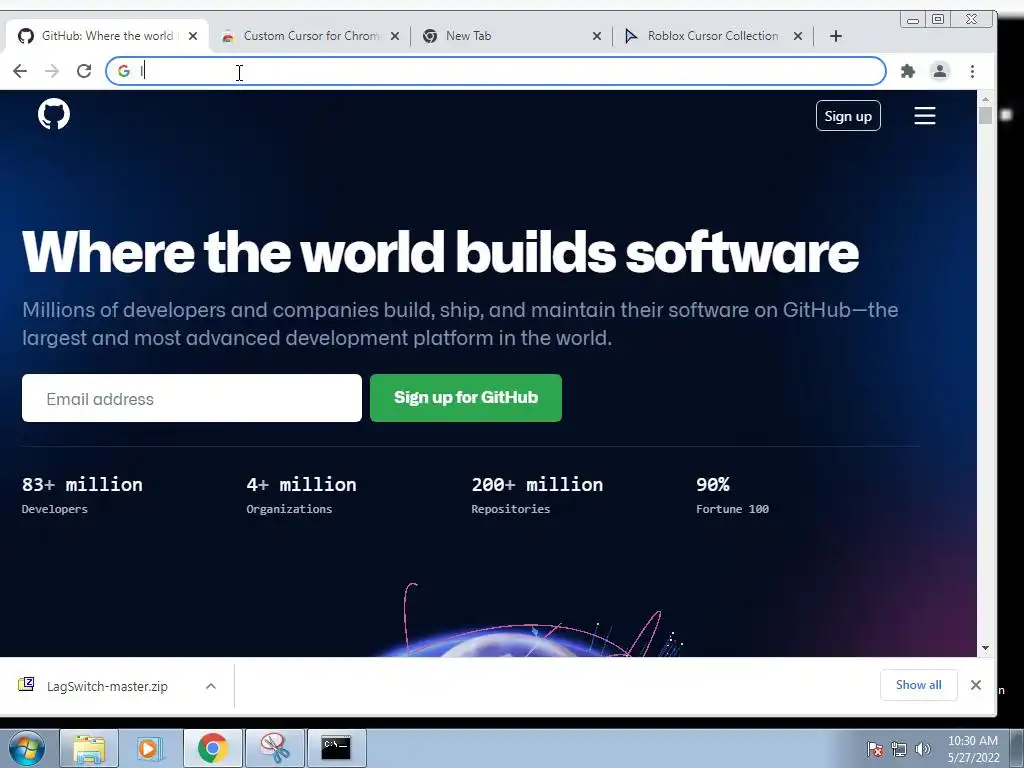Close the GitHub tab

click(x=193, y=36)
